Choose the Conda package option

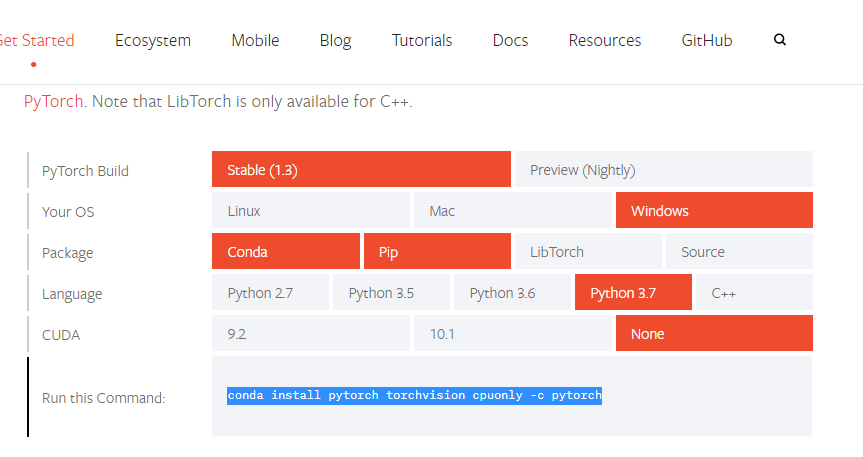coord(286,251)
